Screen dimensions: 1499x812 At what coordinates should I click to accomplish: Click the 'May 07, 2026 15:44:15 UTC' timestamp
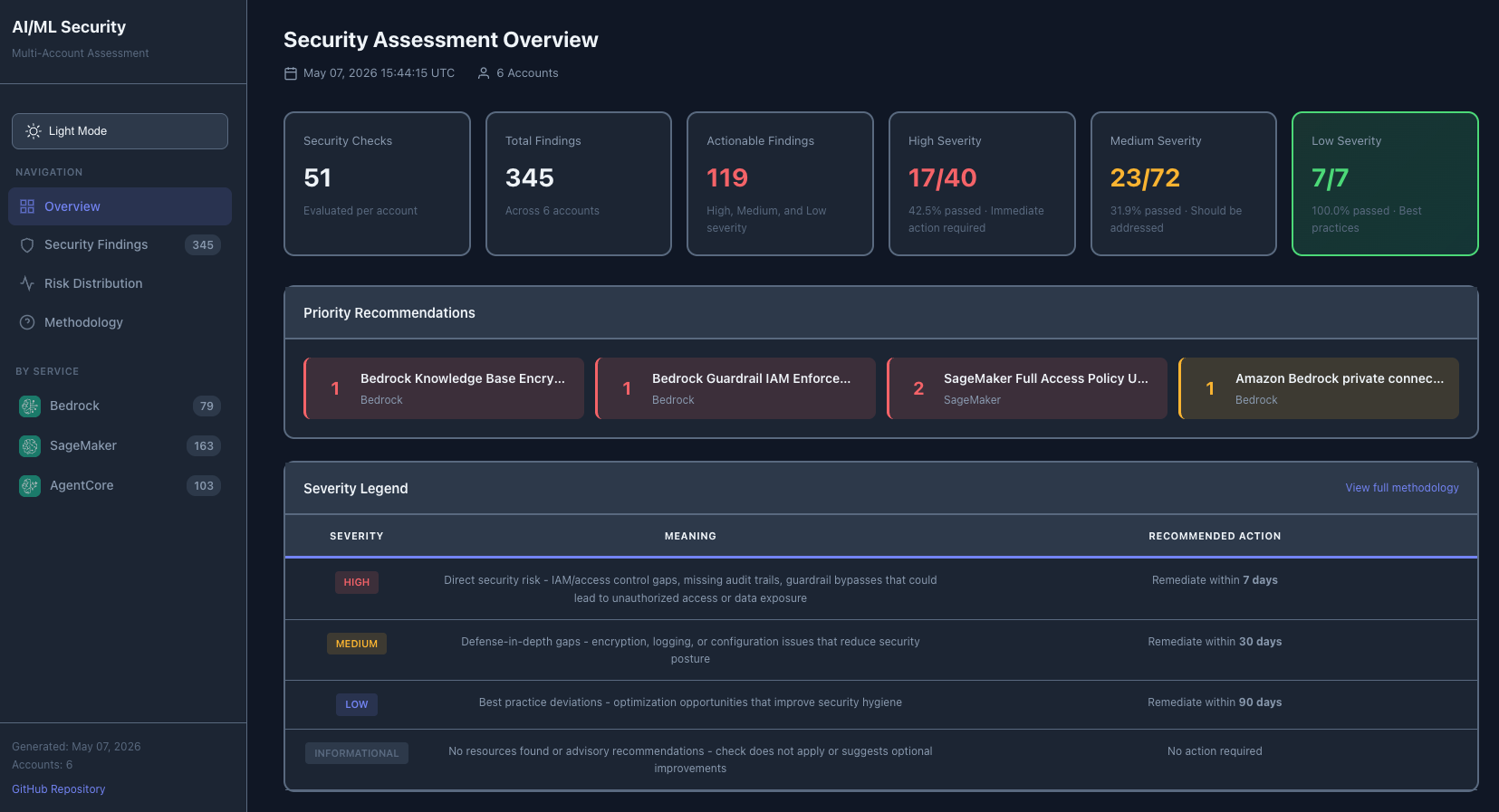379,73
